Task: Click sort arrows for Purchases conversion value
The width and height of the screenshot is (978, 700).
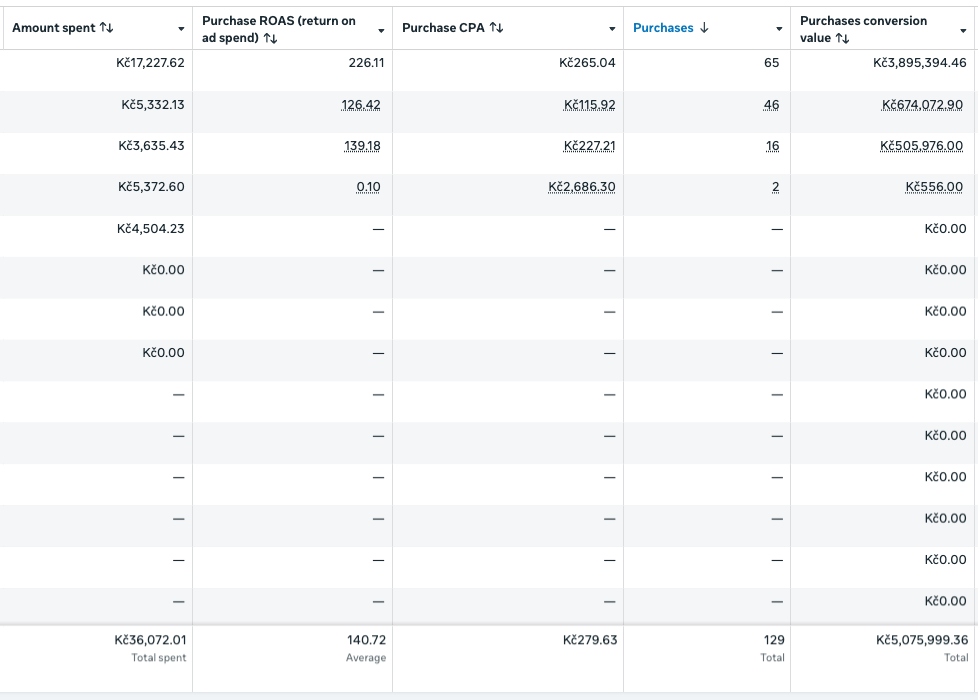Action: pyautogui.click(x=842, y=39)
